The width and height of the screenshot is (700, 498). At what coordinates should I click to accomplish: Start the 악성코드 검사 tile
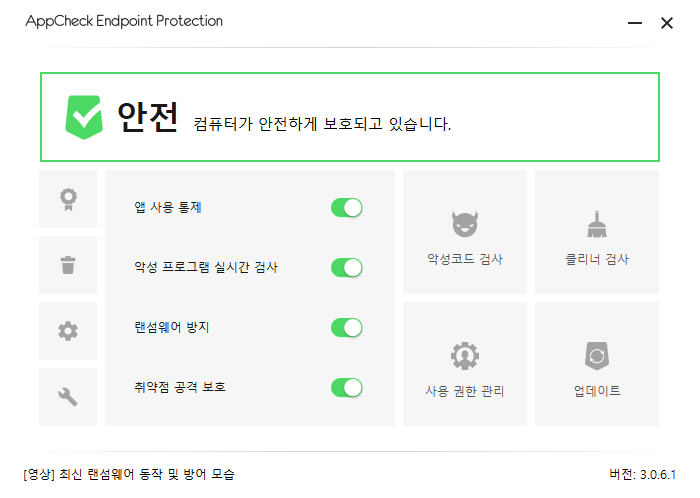[x=465, y=232]
